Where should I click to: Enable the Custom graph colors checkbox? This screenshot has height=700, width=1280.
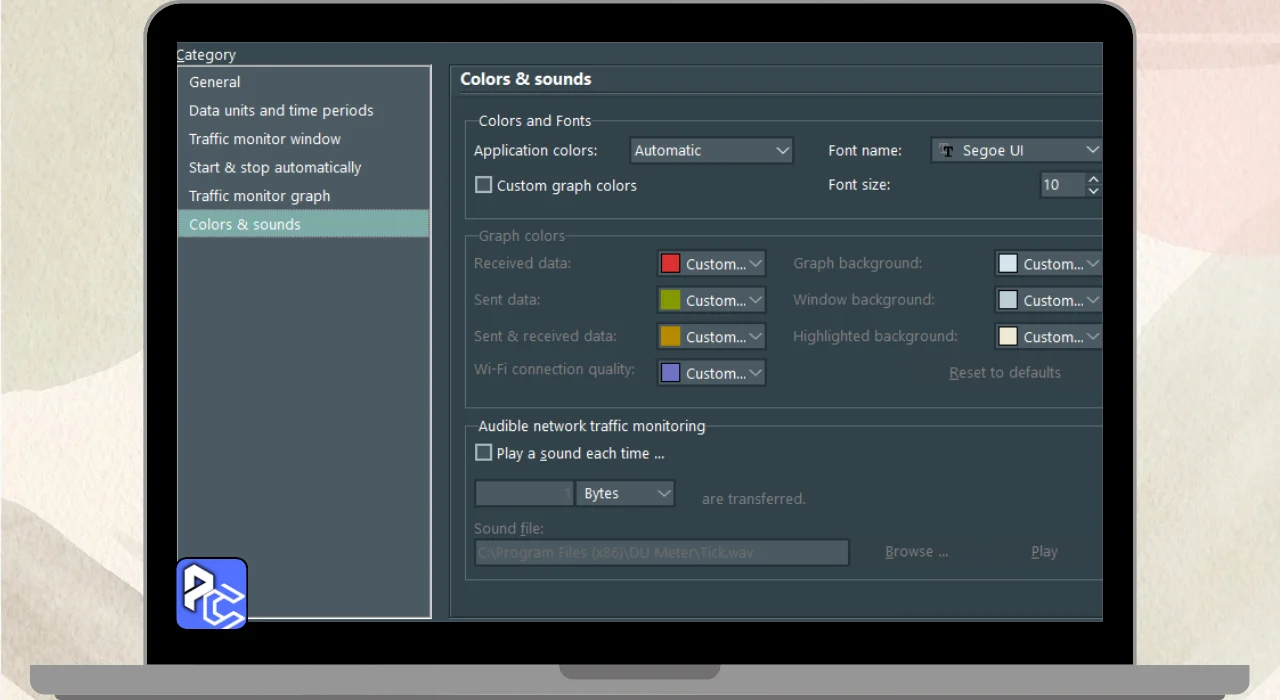click(x=484, y=185)
